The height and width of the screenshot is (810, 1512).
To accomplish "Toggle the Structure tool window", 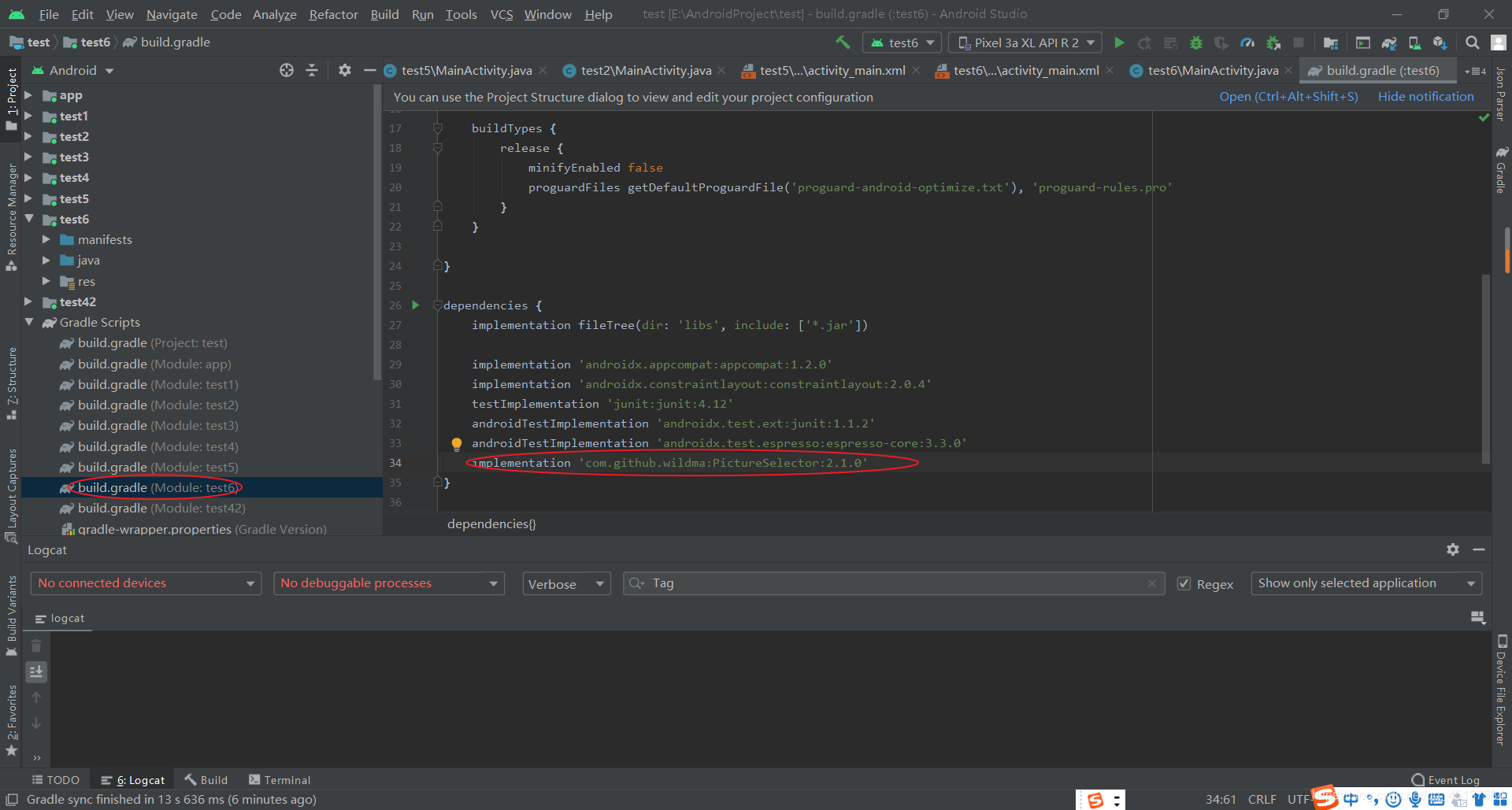I will pos(12,383).
